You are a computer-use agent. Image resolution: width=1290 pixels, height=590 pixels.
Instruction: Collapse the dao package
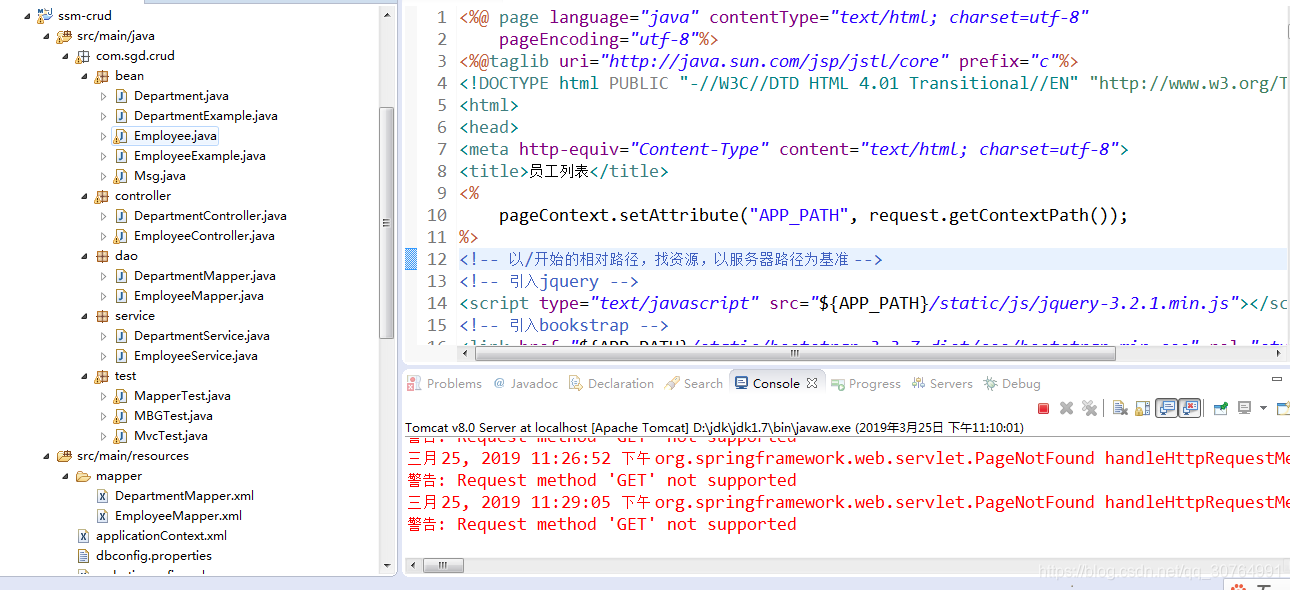85,256
